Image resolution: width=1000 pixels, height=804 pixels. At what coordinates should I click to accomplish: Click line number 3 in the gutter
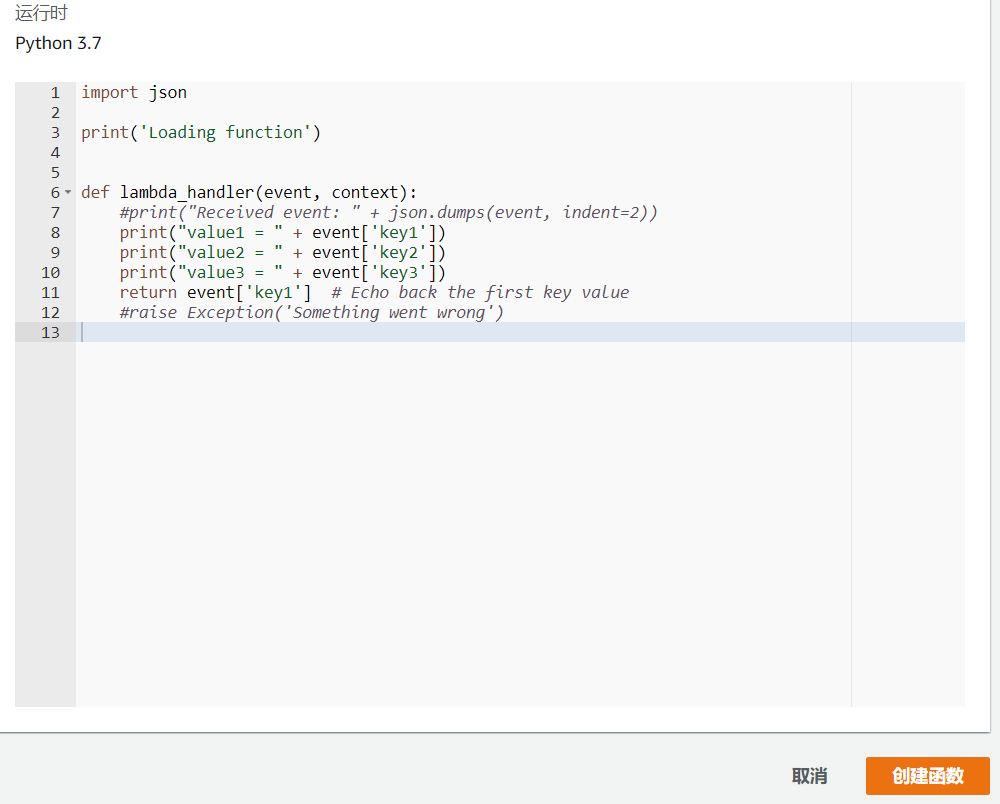pyautogui.click(x=55, y=132)
